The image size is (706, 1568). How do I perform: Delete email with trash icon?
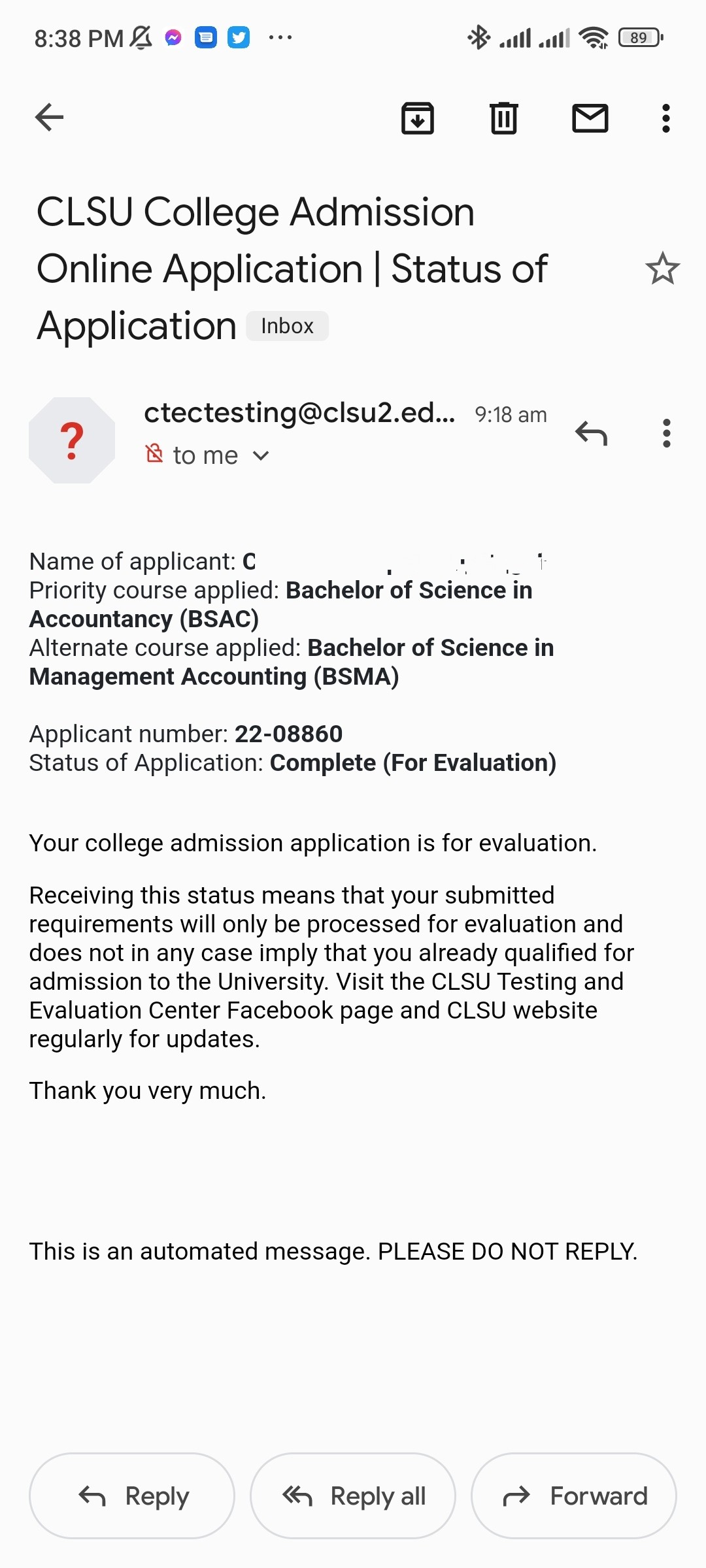pyautogui.click(x=504, y=118)
